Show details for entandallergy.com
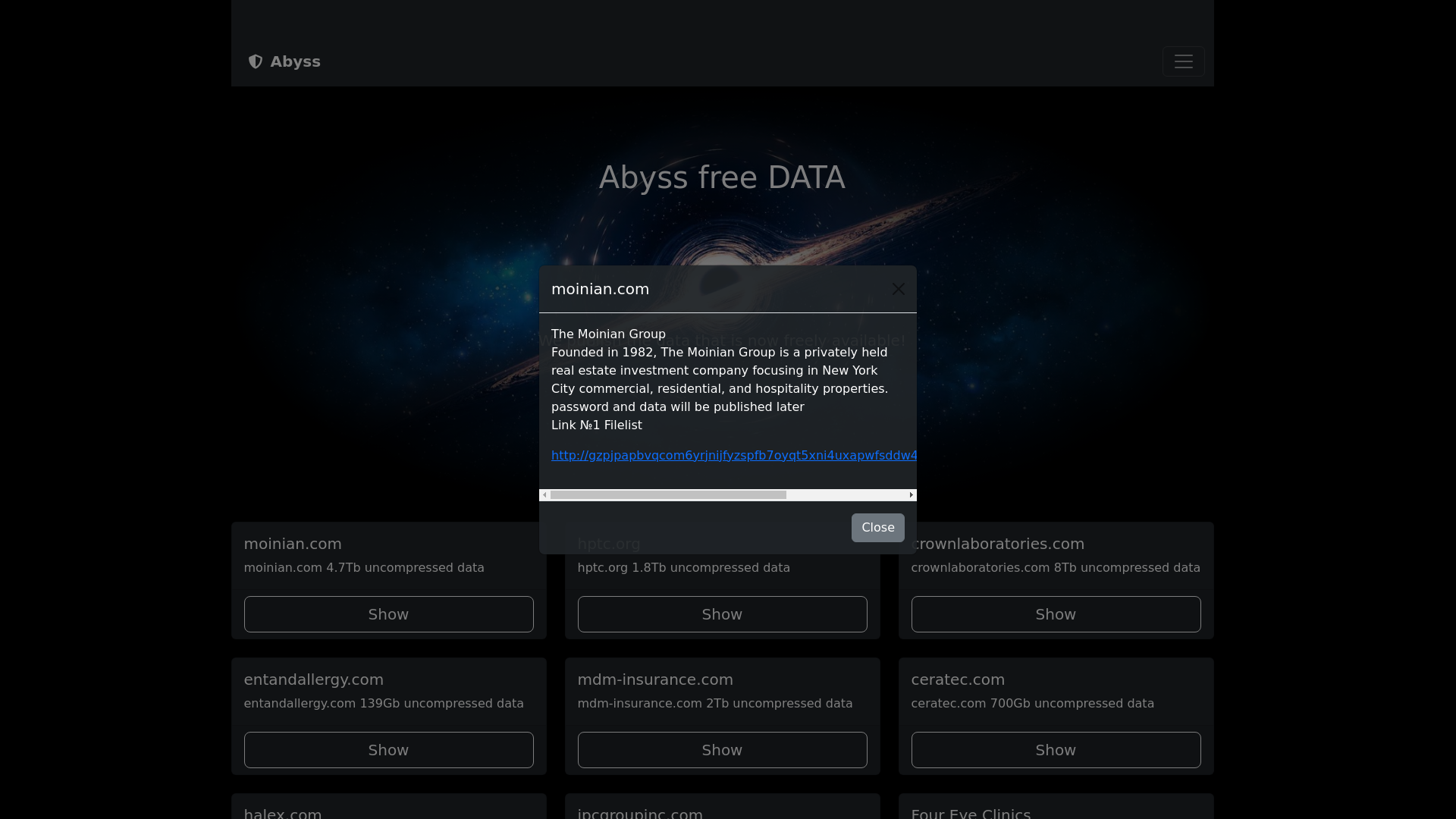The width and height of the screenshot is (1456, 819). pos(388,750)
